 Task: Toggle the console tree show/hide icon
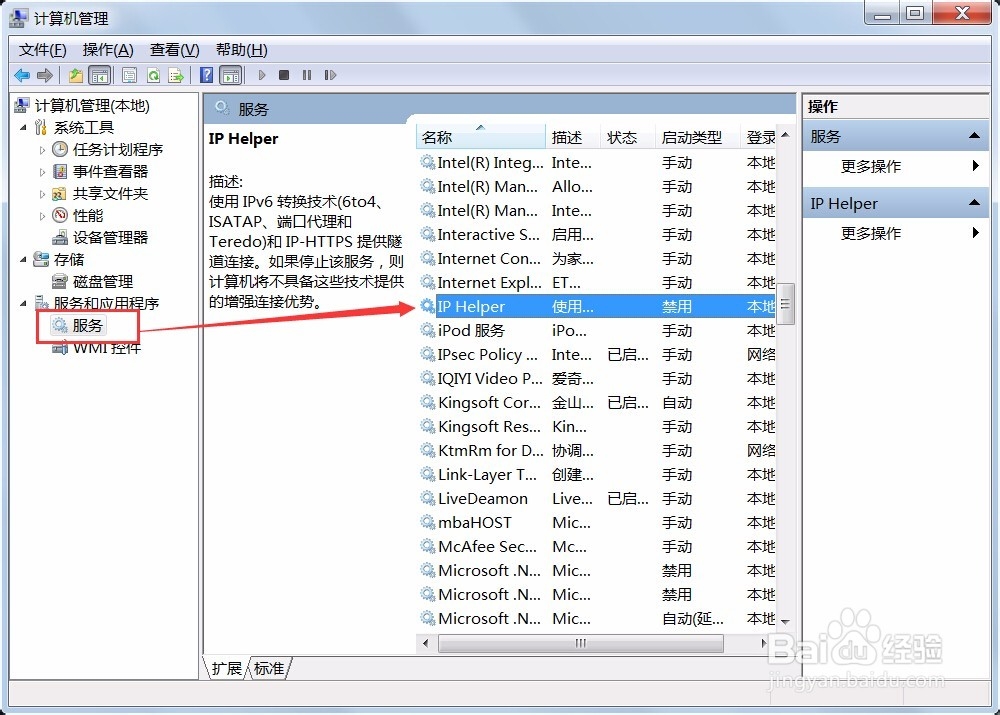(x=101, y=75)
